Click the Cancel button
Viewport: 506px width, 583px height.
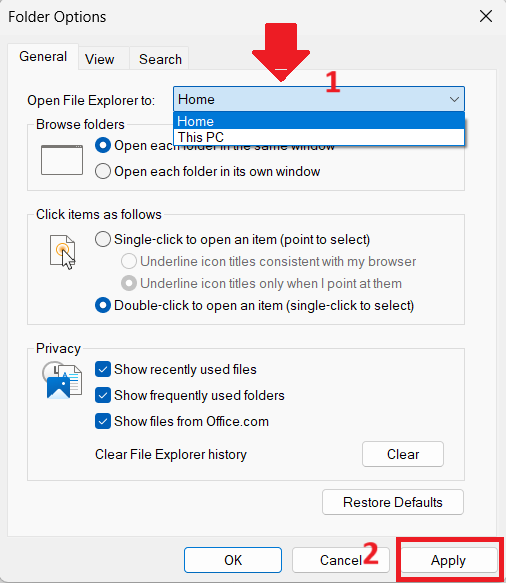[x=341, y=560]
